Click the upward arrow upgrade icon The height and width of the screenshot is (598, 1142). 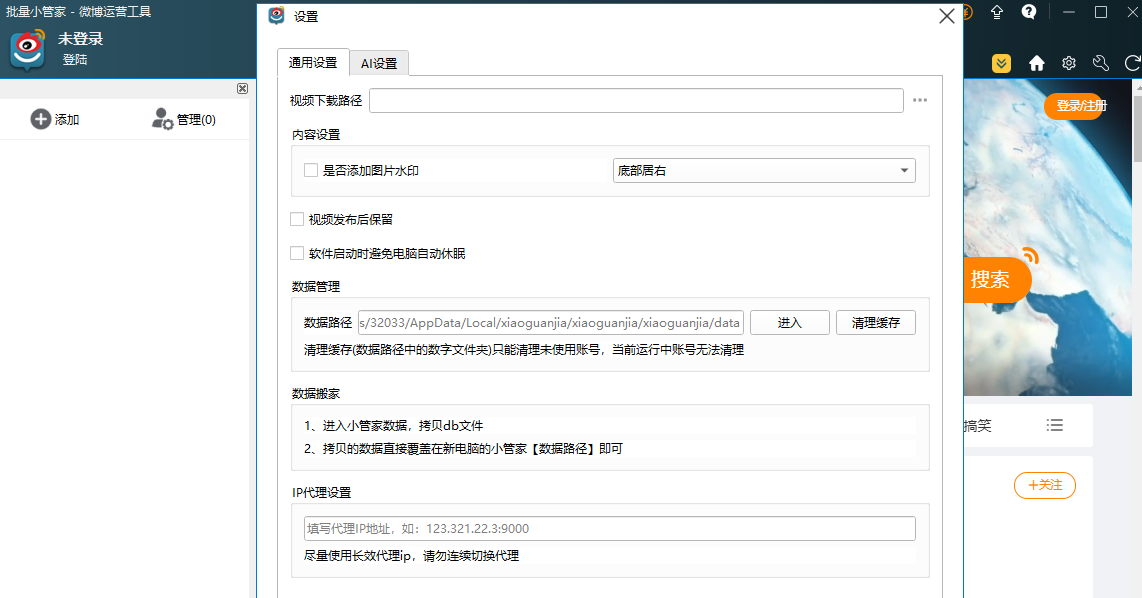pyautogui.click(x=997, y=12)
